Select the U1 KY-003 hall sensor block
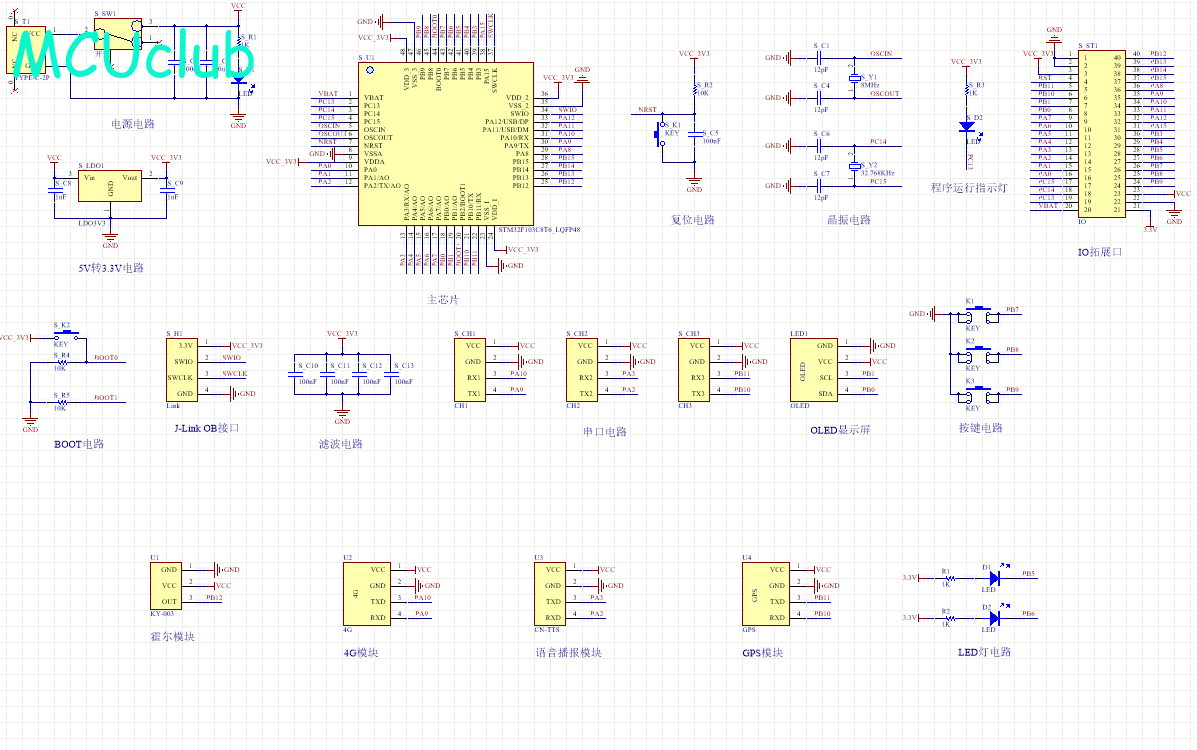 pyautogui.click(x=166, y=586)
